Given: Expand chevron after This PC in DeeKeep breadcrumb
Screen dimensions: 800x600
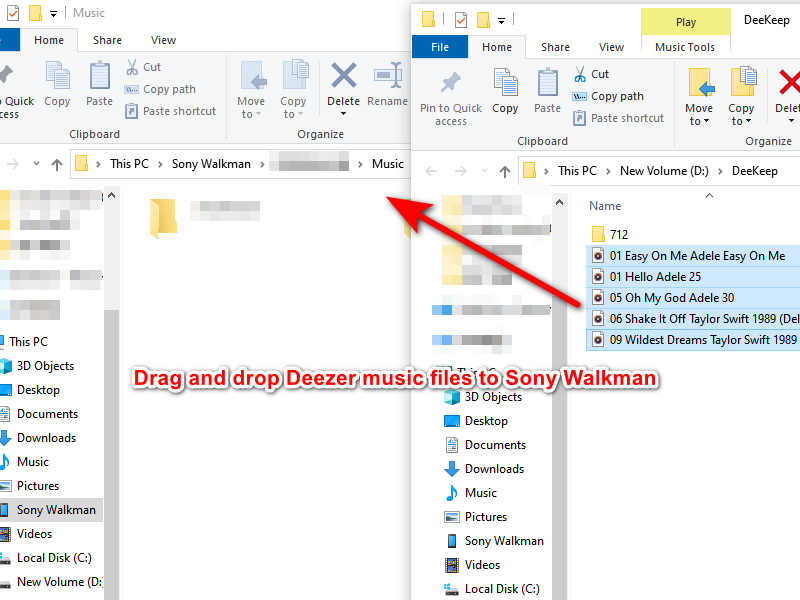Looking at the screenshot, I should pyautogui.click(x=608, y=171).
